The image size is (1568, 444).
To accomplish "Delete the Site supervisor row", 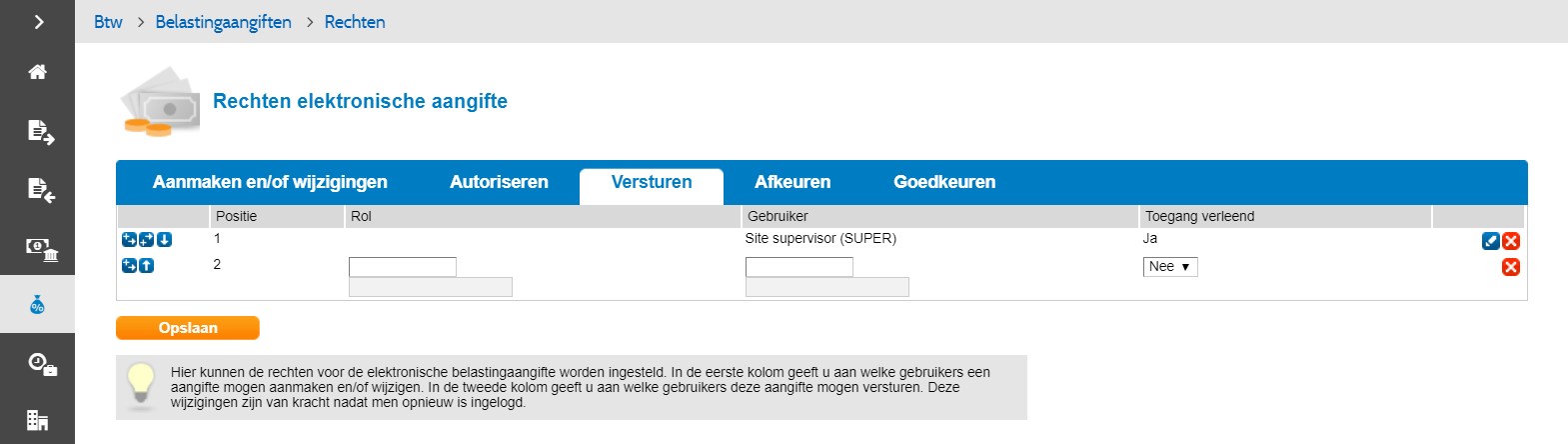I will tap(1511, 241).
